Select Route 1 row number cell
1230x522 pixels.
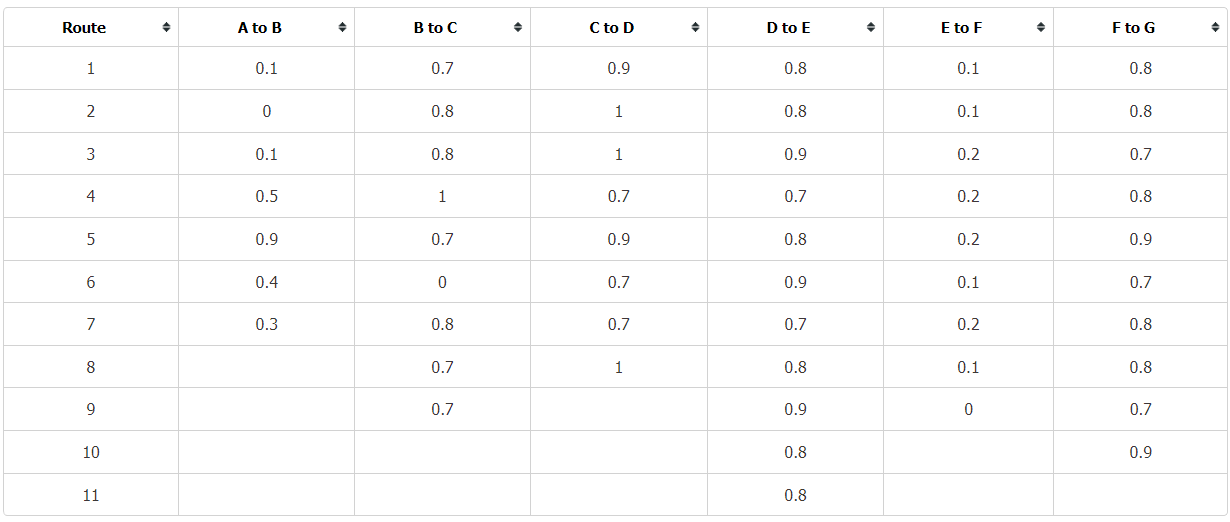click(x=91, y=68)
